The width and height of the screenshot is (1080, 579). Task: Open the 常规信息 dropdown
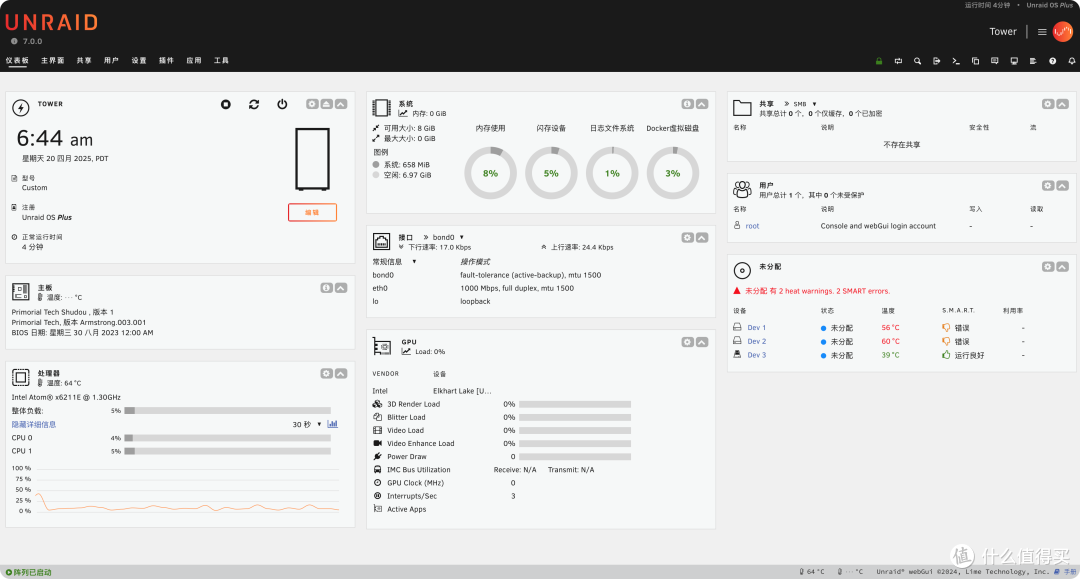point(394,262)
